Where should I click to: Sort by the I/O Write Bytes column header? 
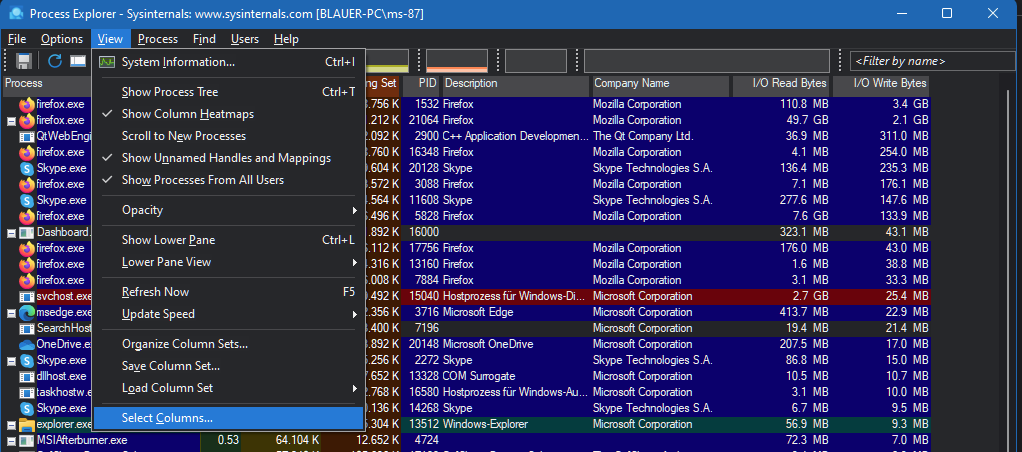(882, 83)
